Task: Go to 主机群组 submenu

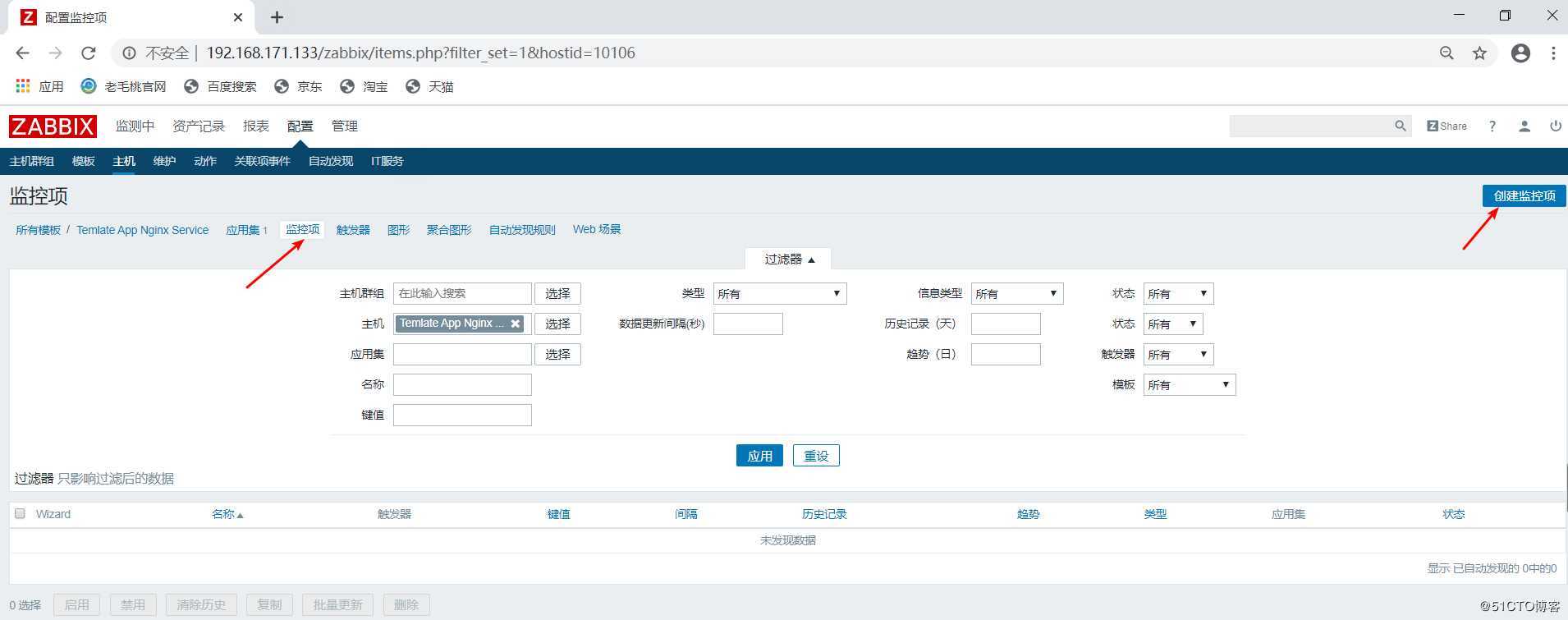Action: tap(32, 161)
